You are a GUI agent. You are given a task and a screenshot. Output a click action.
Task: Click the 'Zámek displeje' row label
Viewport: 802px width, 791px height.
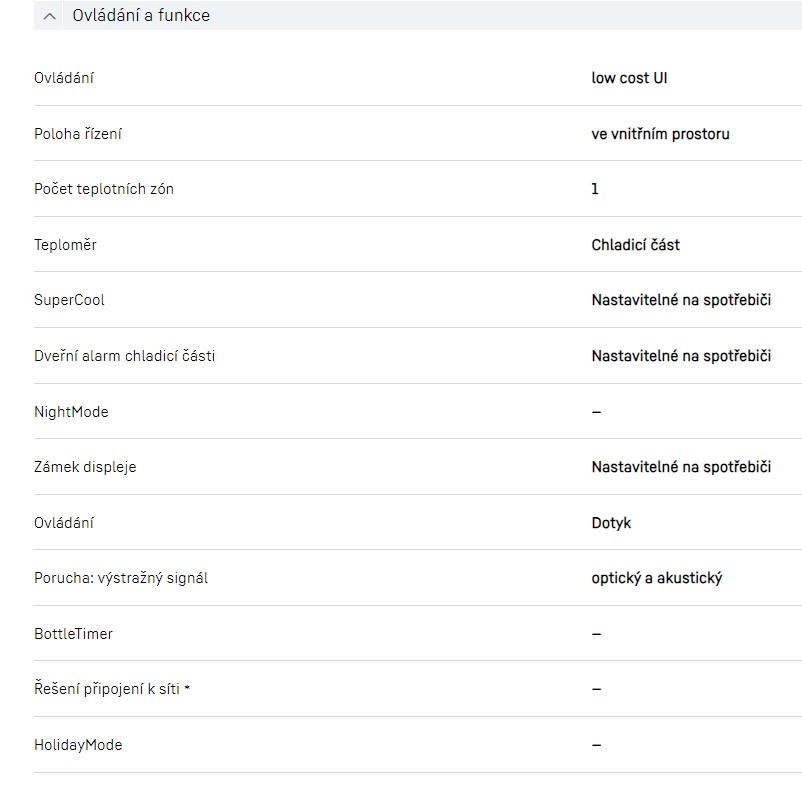tap(85, 467)
